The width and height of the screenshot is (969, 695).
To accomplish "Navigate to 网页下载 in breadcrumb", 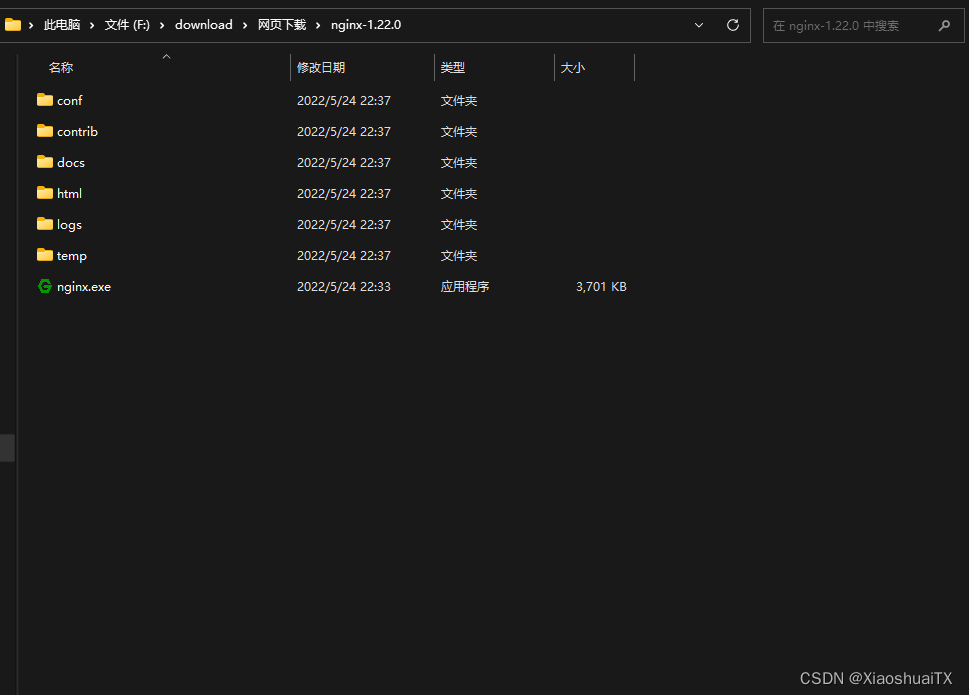I will tap(282, 25).
